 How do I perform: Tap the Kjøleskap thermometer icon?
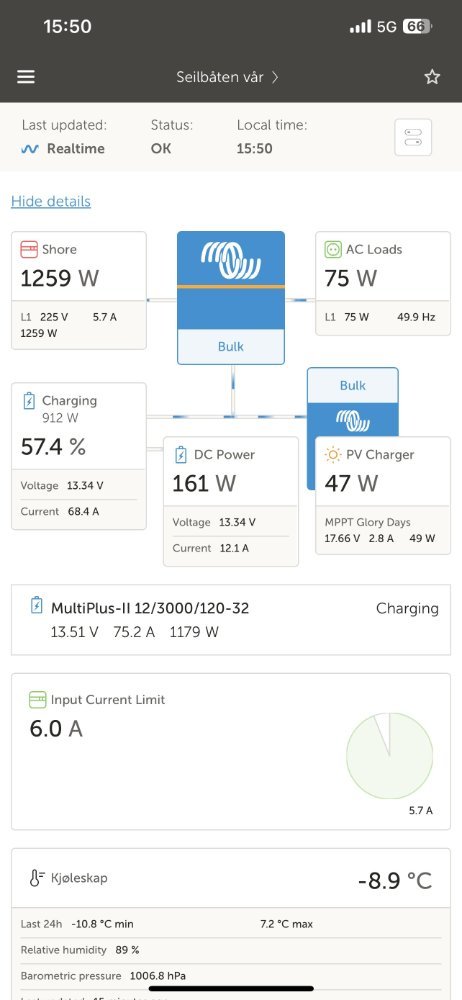37,878
